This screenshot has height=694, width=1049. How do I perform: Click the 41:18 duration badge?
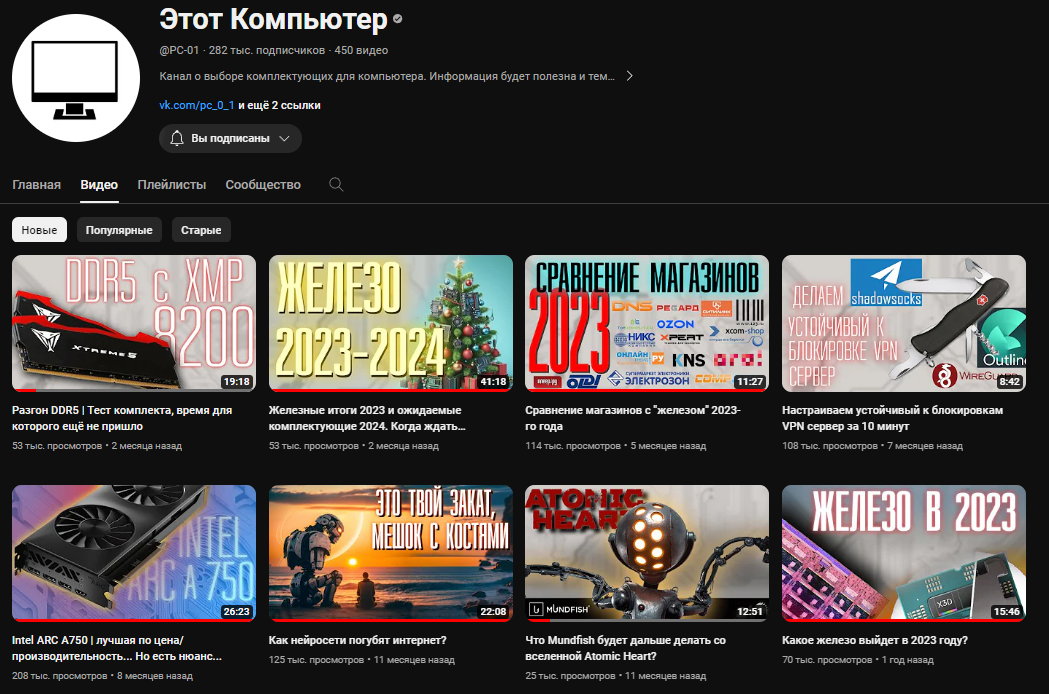tap(494, 381)
